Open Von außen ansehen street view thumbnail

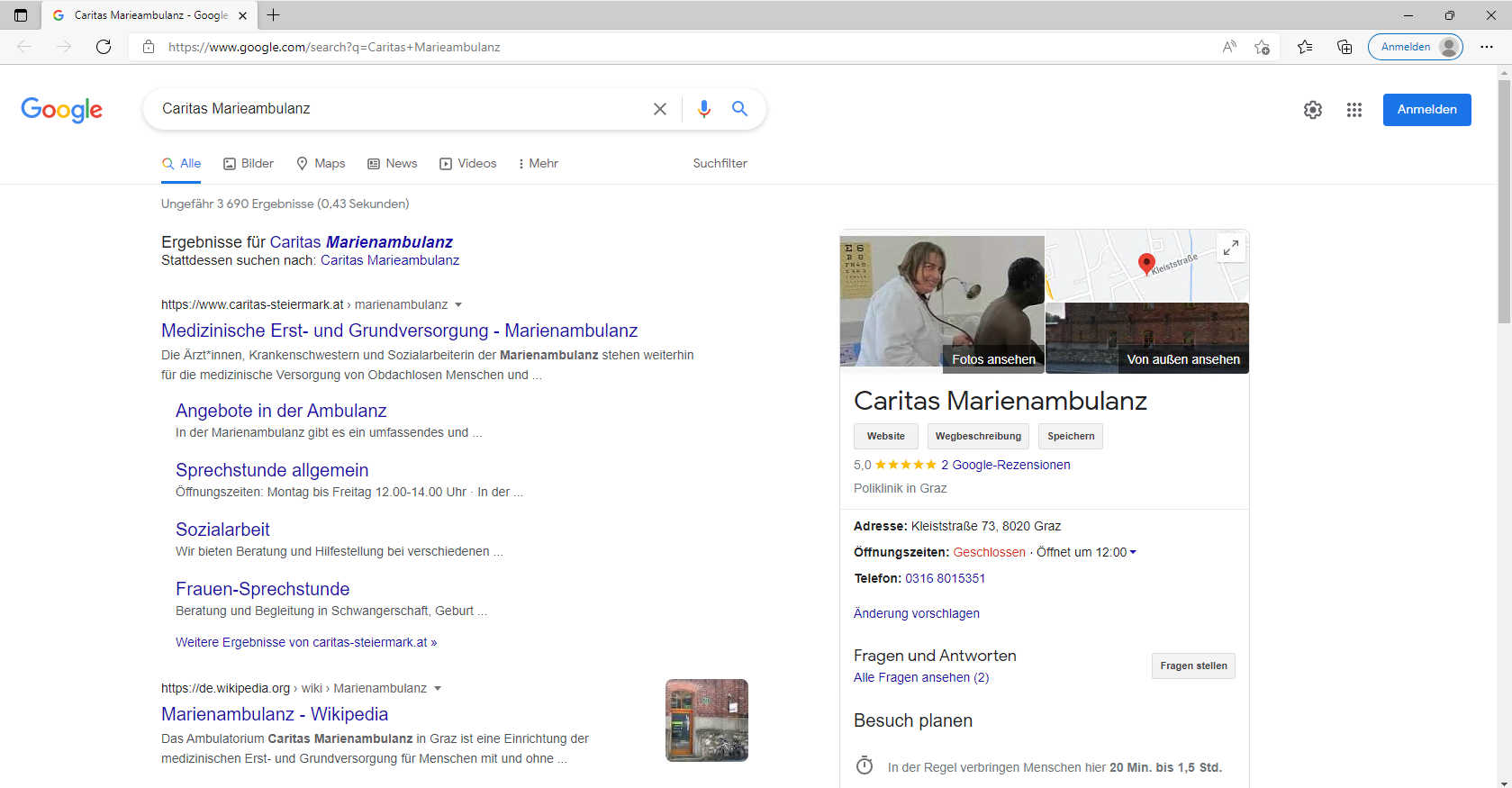point(1147,338)
